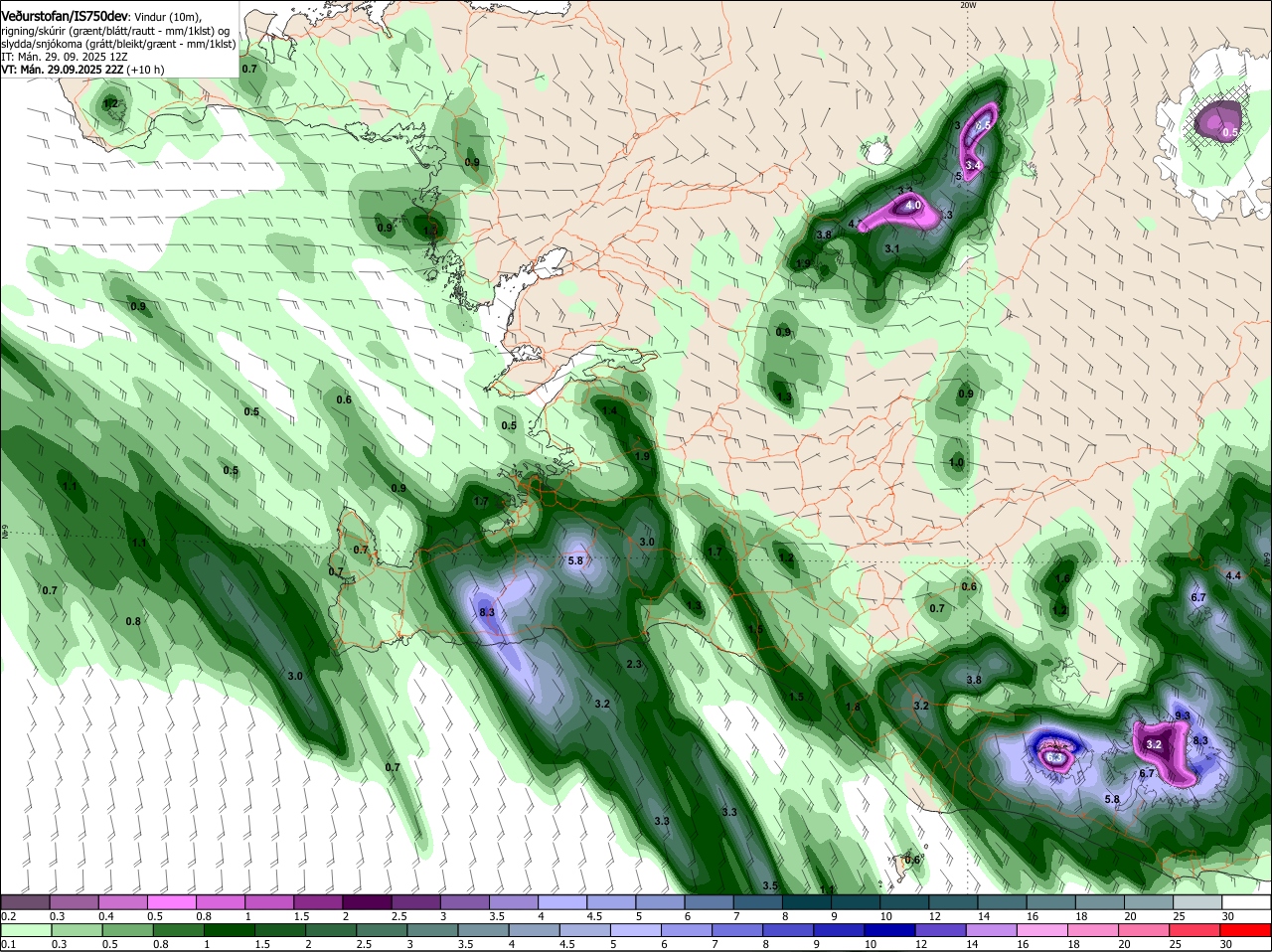
Task: Click the 3.4 value on the map
Action: pyautogui.click(x=973, y=165)
